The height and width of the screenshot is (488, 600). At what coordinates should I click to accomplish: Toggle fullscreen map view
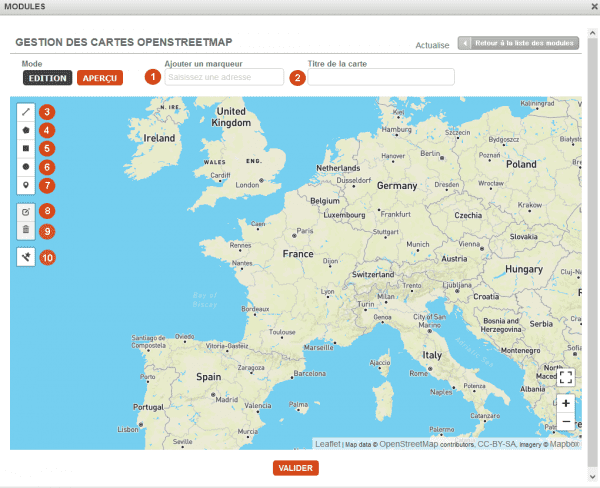pos(566,377)
